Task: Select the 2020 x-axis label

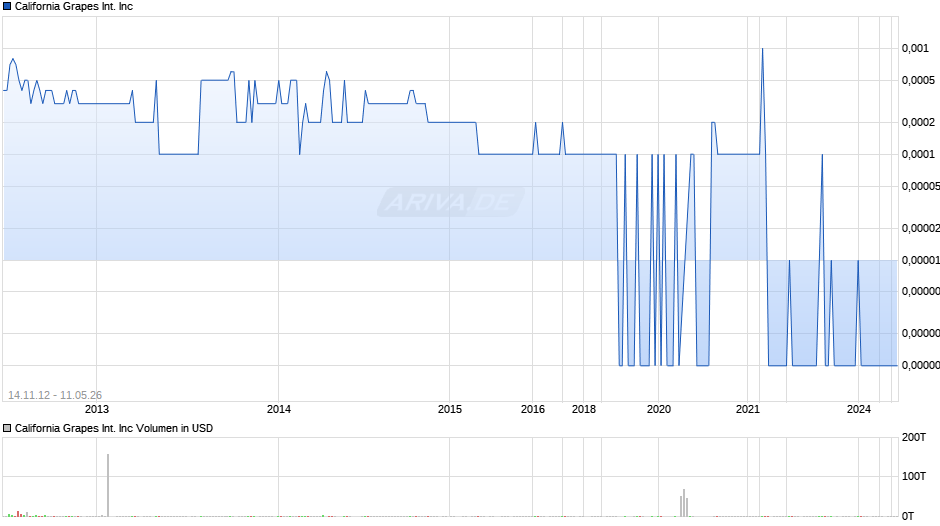Action: [x=658, y=409]
